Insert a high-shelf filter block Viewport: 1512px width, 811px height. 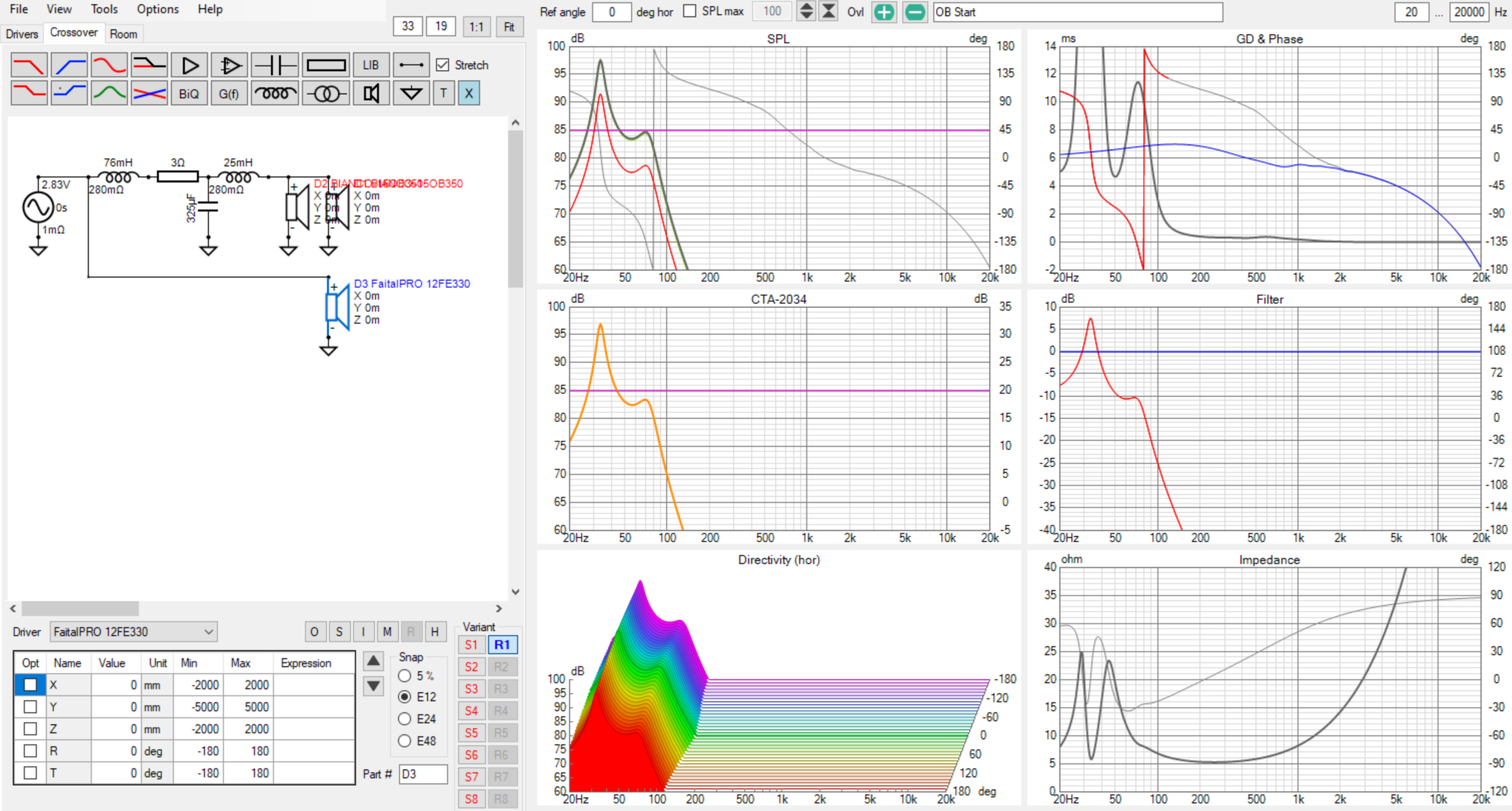pyautogui.click(x=69, y=93)
